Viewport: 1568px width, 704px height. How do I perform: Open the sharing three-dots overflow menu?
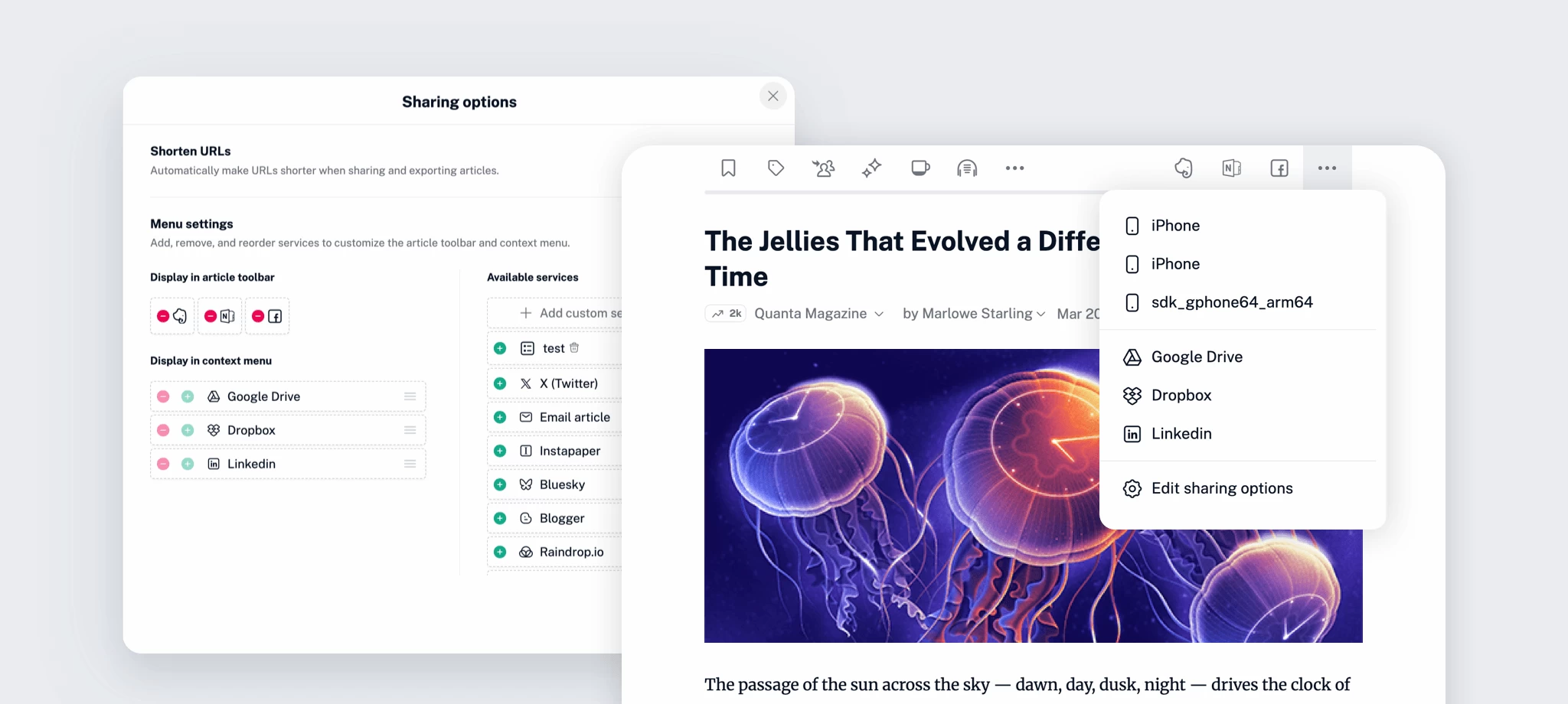coord(1327,168)
